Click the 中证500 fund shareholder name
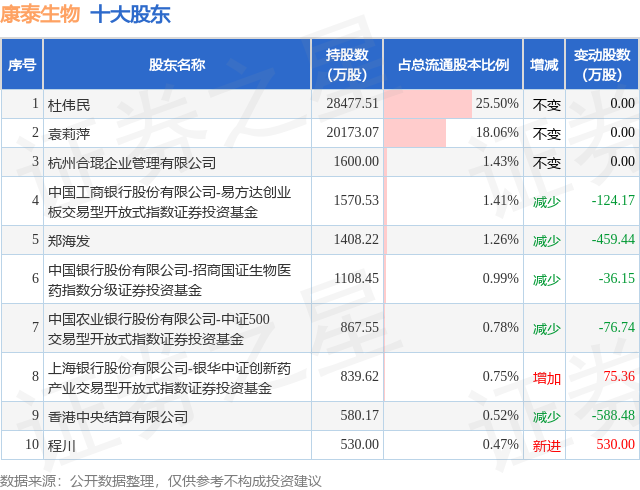Screen dimensions: 640x490 (x=159, y=329)
